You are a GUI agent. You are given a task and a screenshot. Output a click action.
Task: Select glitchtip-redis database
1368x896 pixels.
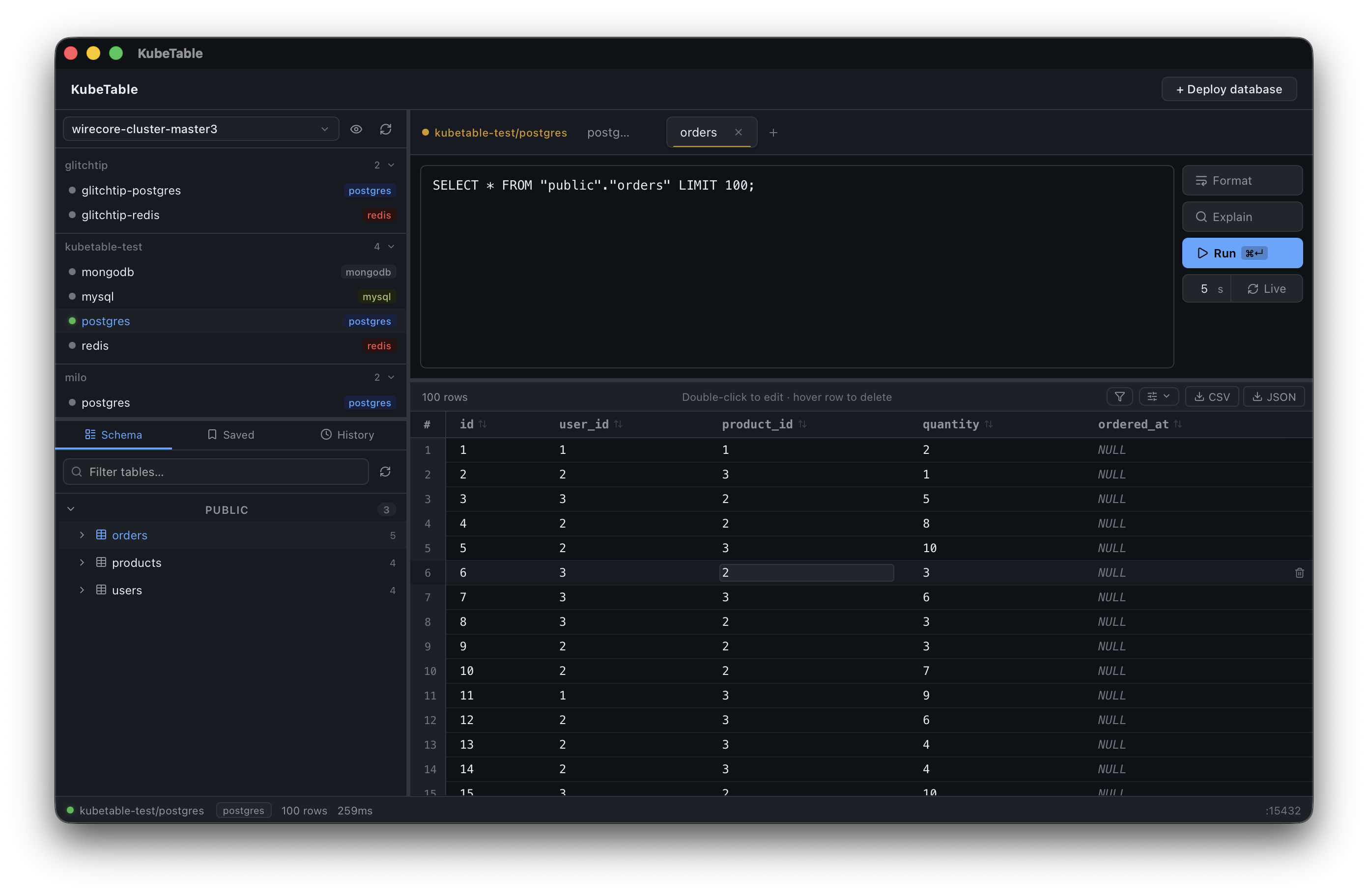(x=230, y=215)
